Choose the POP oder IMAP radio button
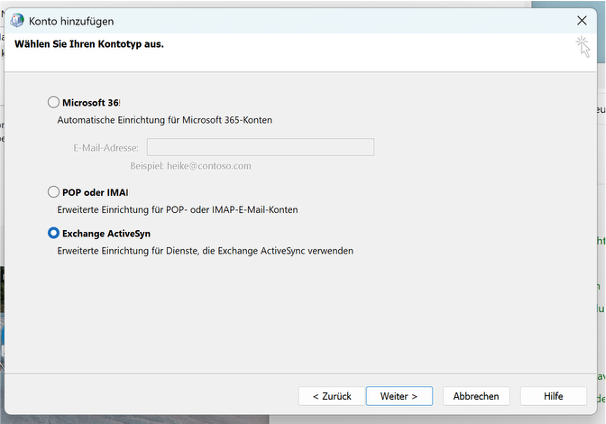606x424 pixels. pos(54,192)
